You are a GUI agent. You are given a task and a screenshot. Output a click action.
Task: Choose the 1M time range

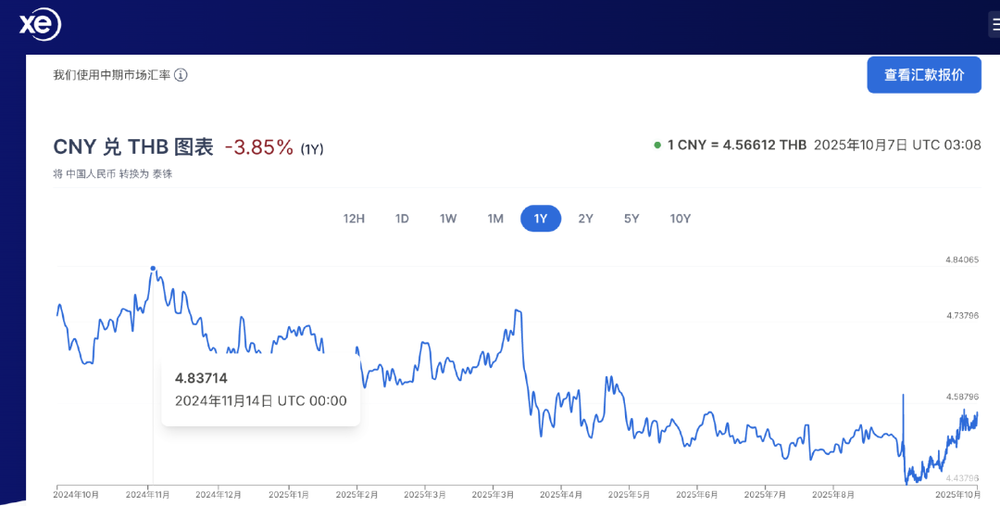(x=495, y=218)
